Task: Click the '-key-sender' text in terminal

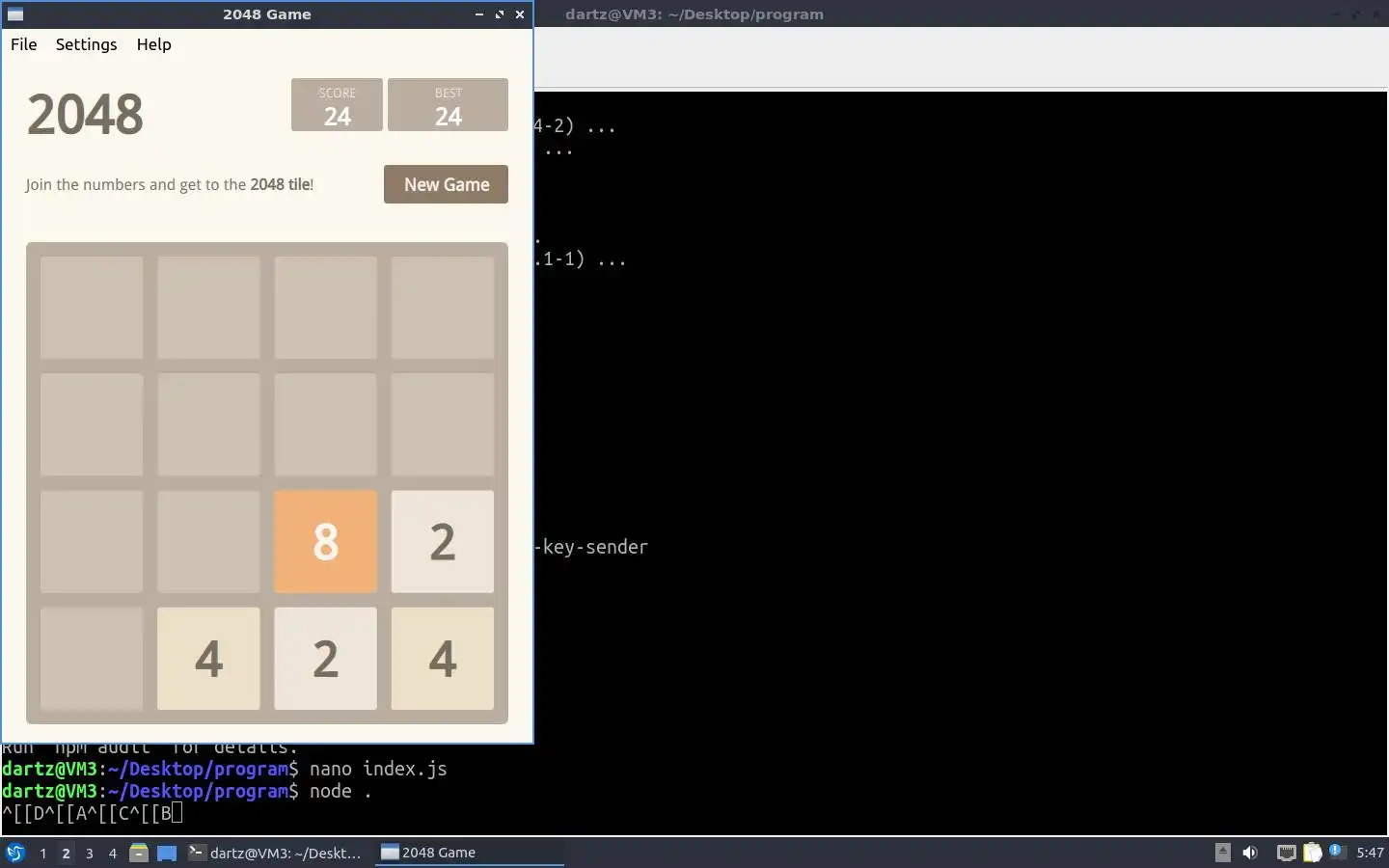Action: click(x=590, y=547)
